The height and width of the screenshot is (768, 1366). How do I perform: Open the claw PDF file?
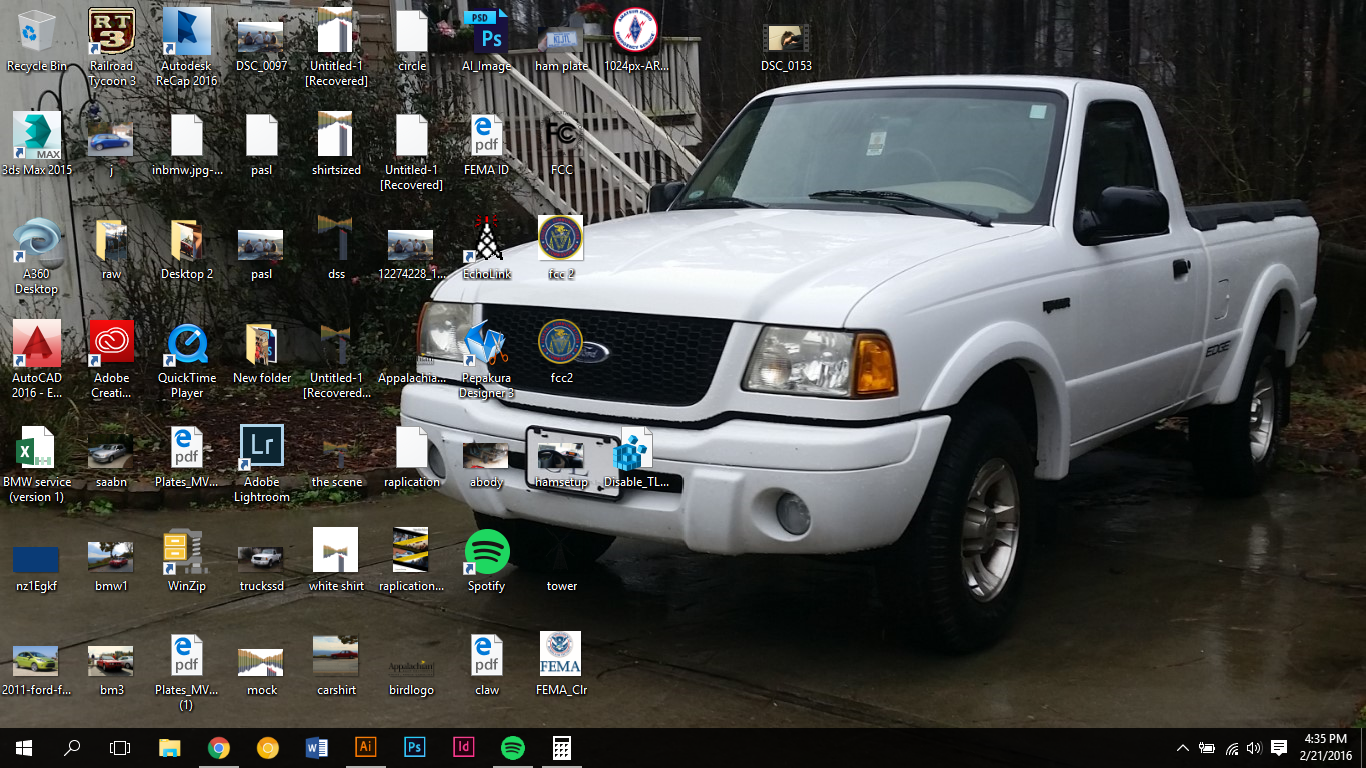tap(487, 666)
